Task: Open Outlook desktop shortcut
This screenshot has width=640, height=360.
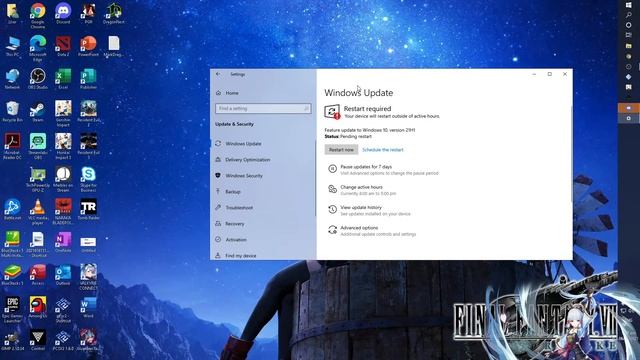Action: (x=63, y=274)
